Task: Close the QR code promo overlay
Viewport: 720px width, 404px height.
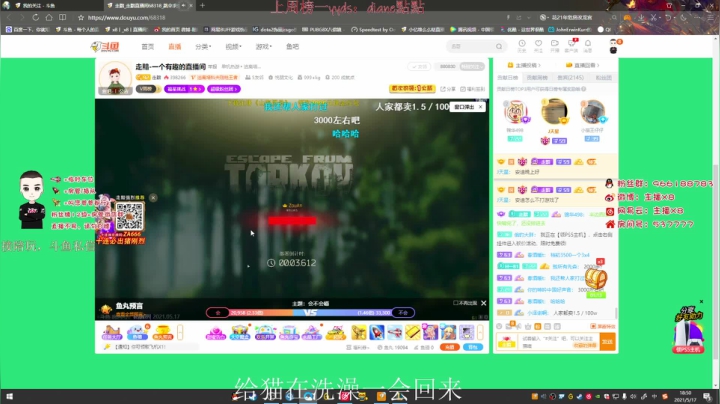Action: tap(153, 197)
